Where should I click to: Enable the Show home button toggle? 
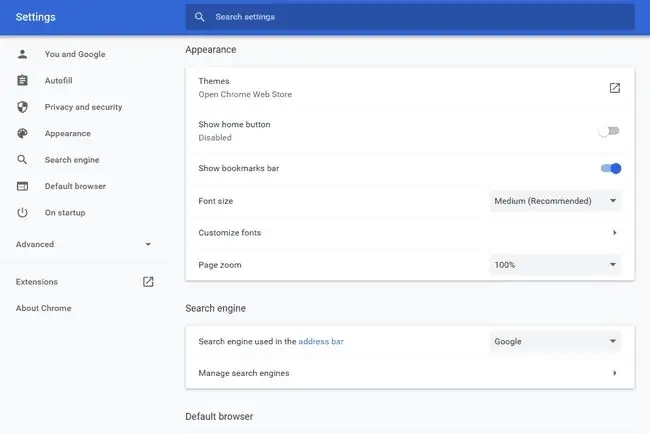pos(609,131)
